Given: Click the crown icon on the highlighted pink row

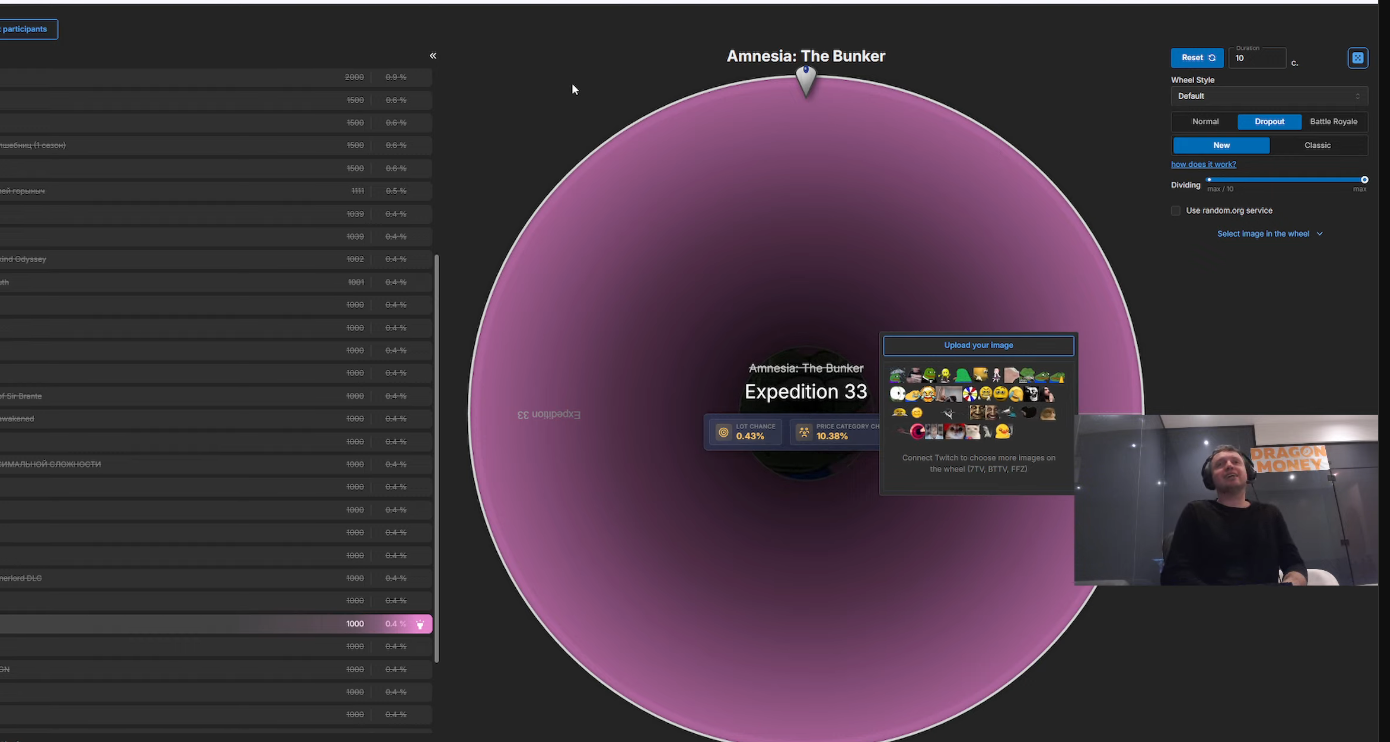Looking at the screenshot, I should point(420,624).
